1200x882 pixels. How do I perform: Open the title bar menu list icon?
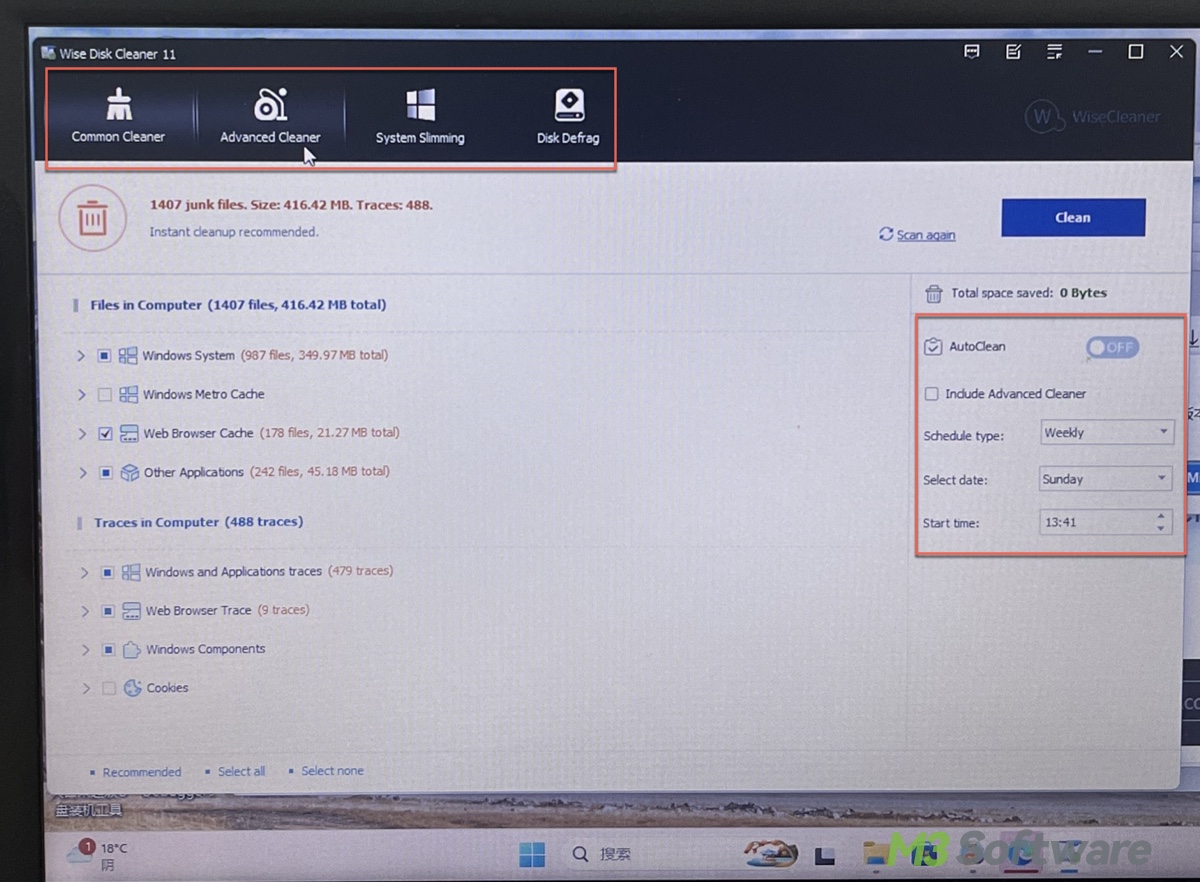1054,52
